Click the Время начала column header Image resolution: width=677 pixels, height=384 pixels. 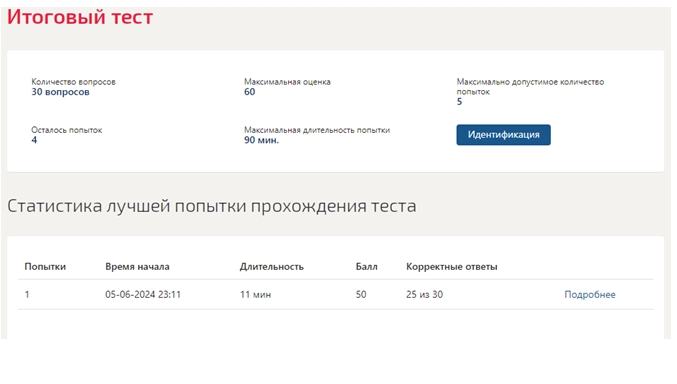pyautogui.click(x=137, y=267)
